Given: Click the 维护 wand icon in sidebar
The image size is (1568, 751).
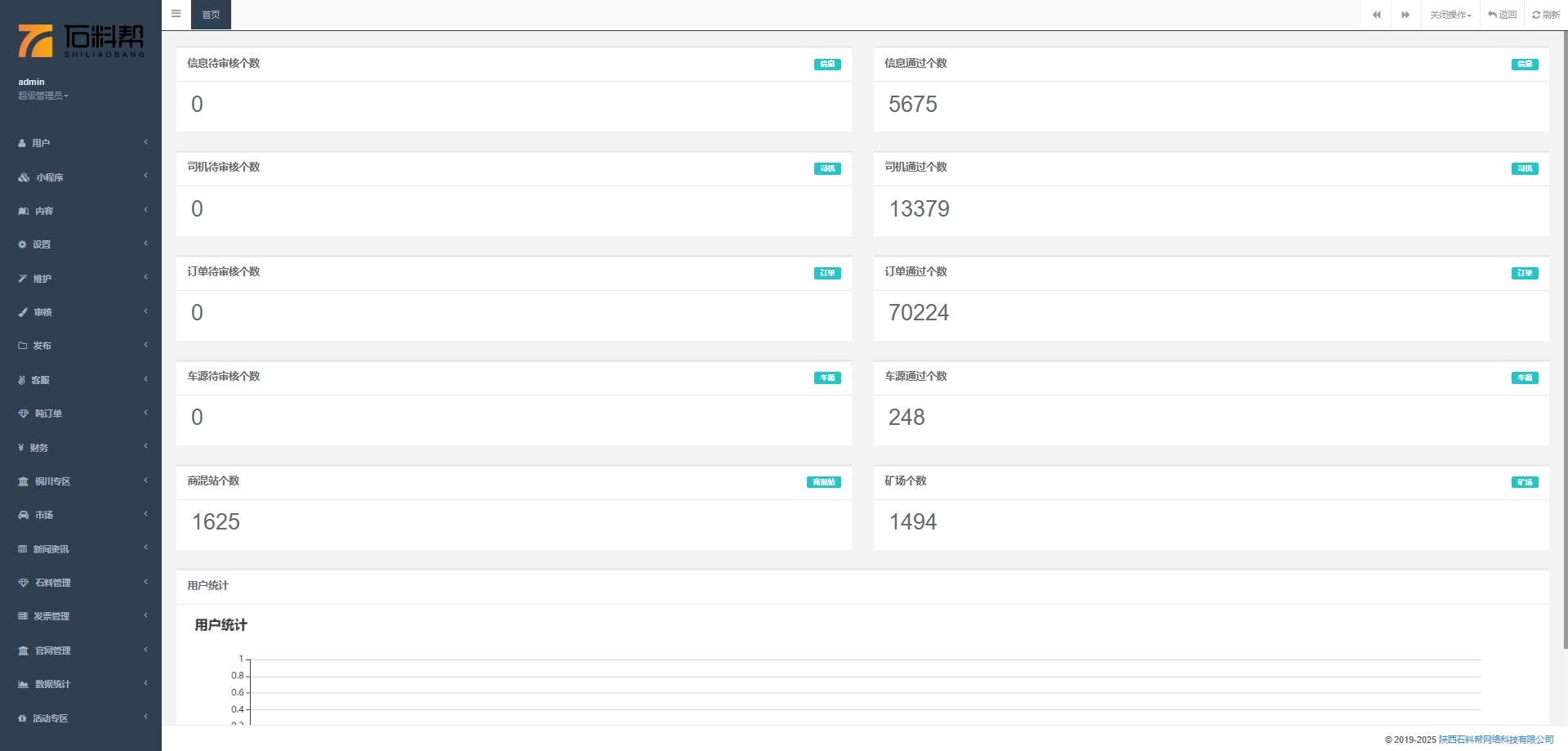Looking at the screenshot, I should 23,279.
